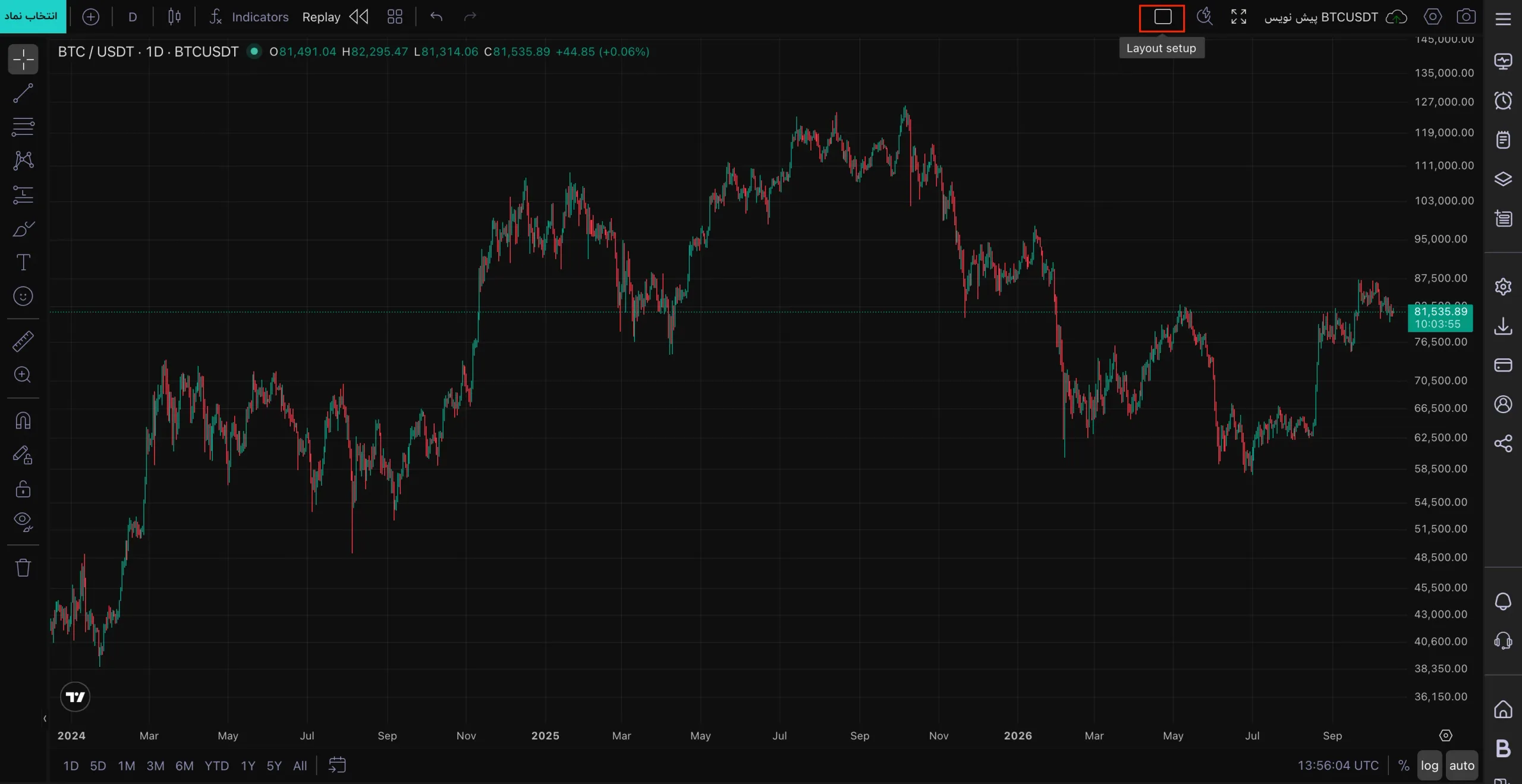Open the candlestick chart type menu
The width and height of the screenshot is (1522, 784).
point(174,17)
